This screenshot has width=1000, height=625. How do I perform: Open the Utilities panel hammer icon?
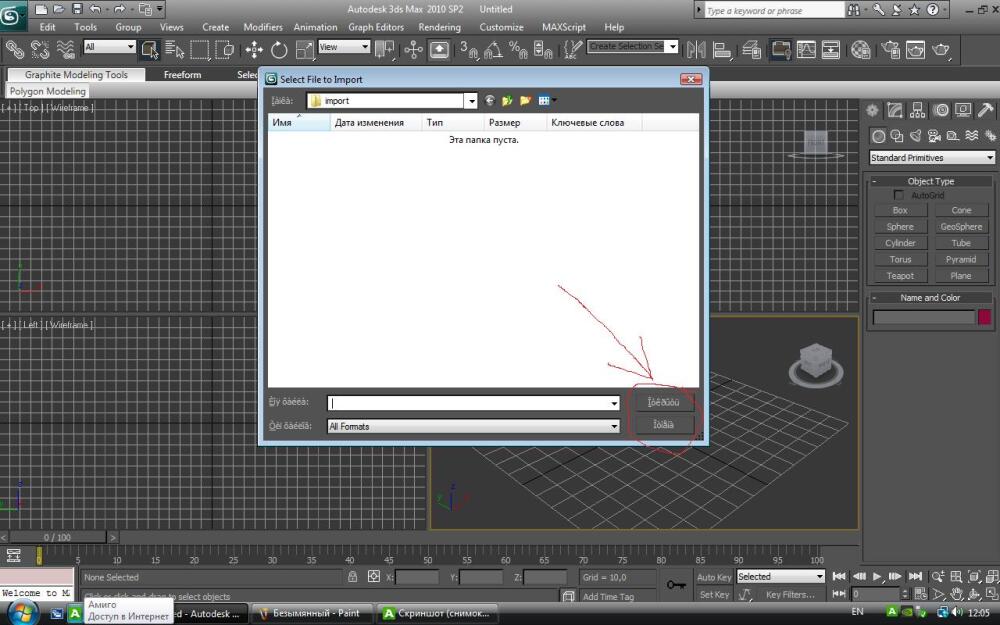coord(985,110)
